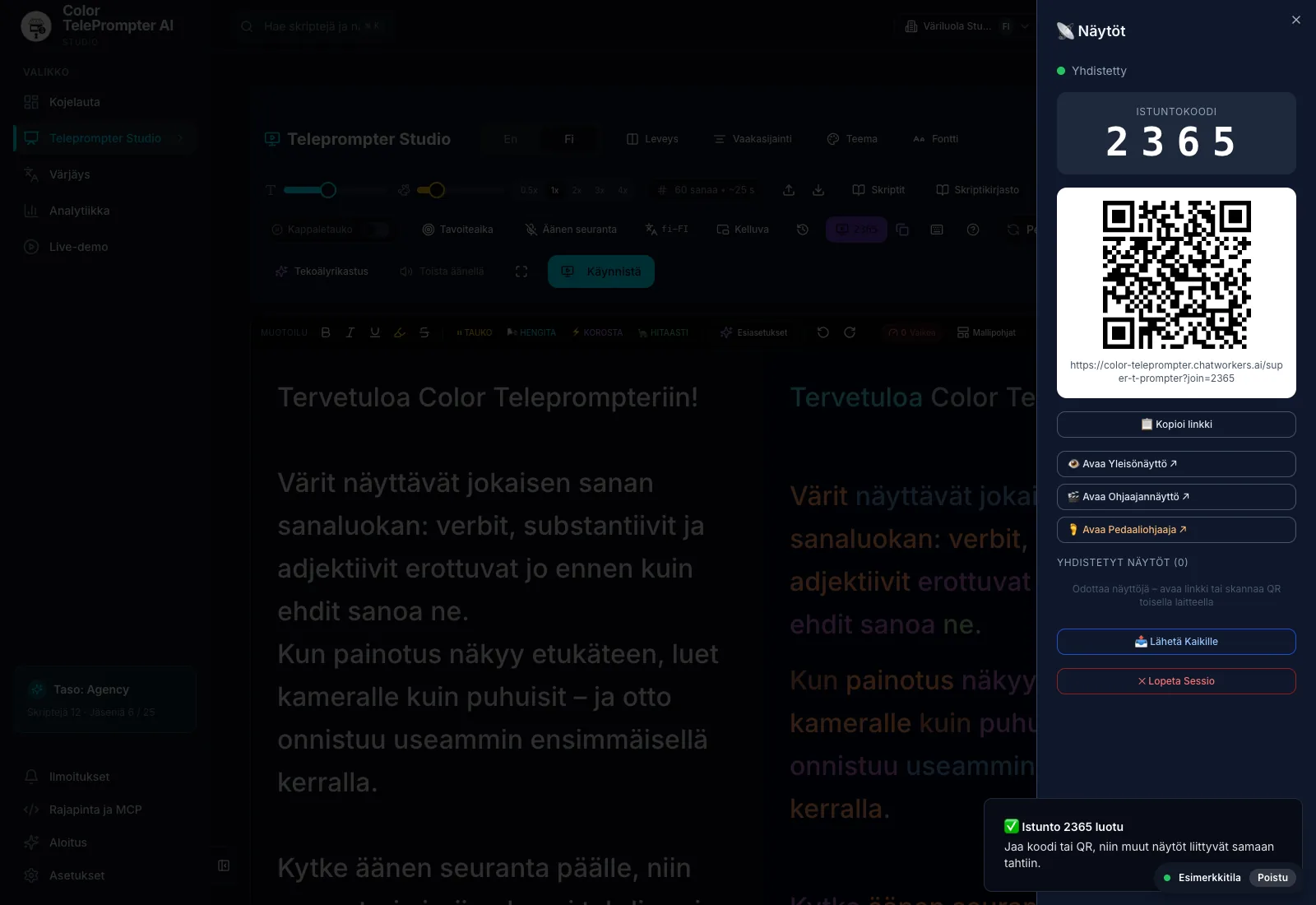Image resolution: width=1316 pixels, height=905 pixels.
Task: Toggle the Kelluva floating mode
Action: 743,230
